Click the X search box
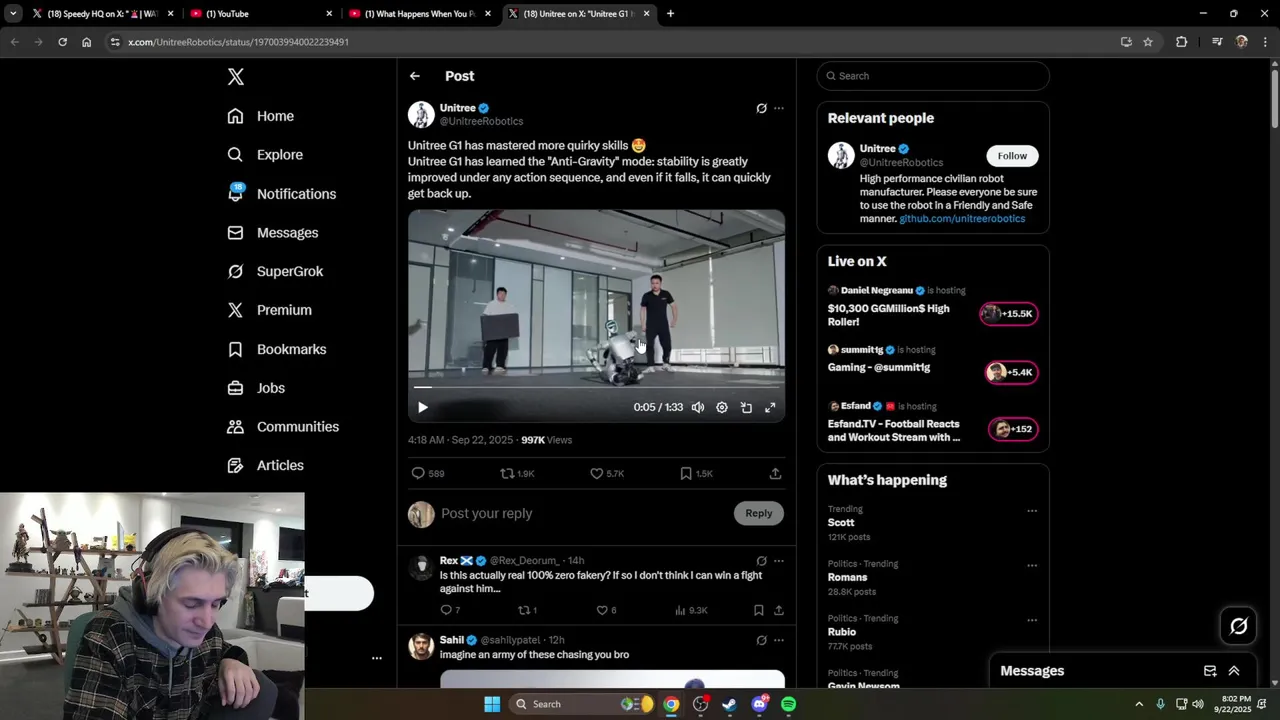Image resolution: width=1280 pixels, height=720 pixels. (x=933, y=76)
